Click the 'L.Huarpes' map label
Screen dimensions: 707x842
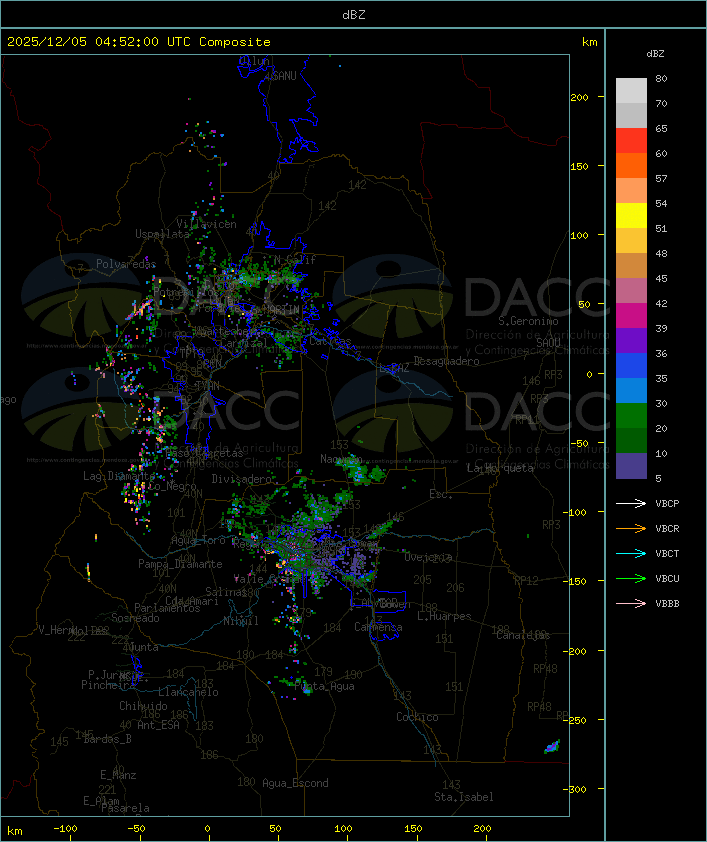[444, 616]
